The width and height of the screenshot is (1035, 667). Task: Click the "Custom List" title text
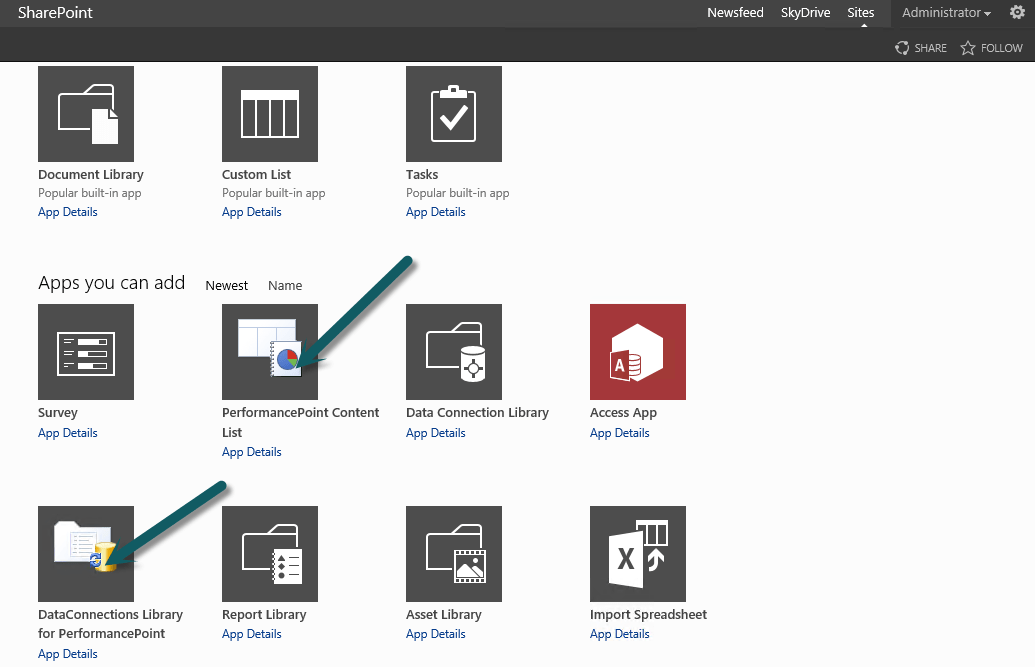[x=256, y=174]
